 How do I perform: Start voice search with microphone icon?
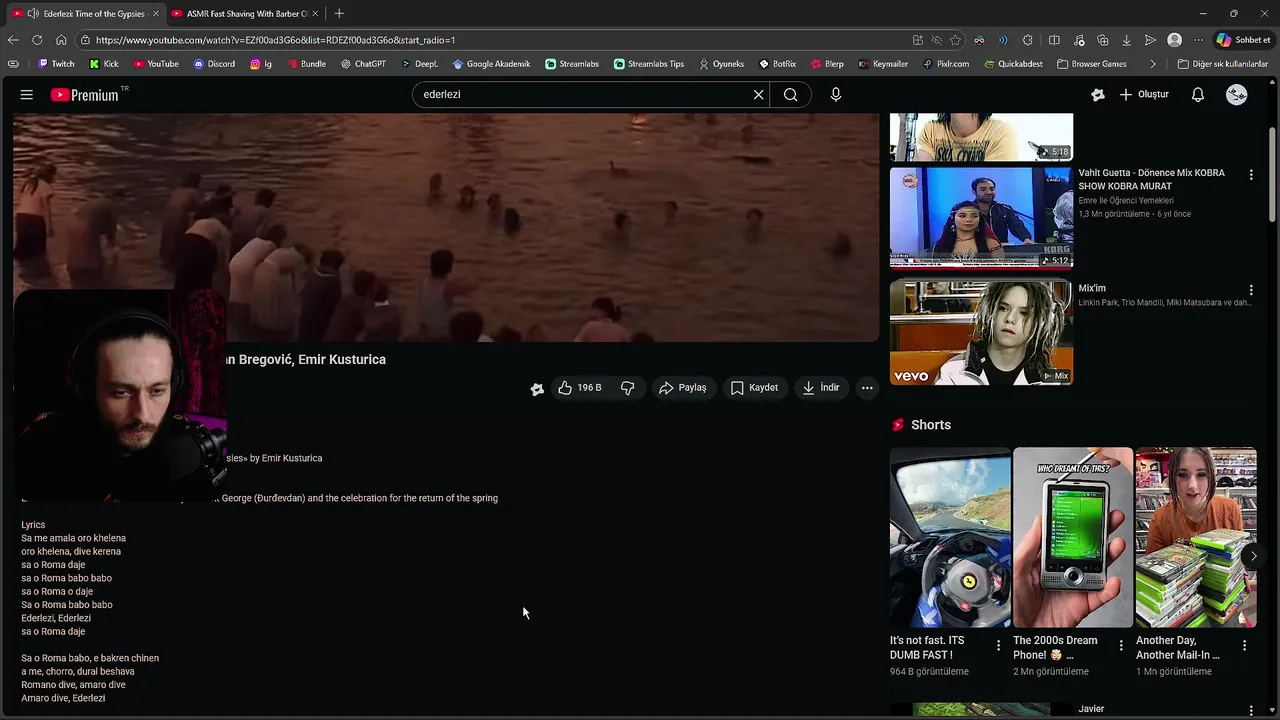(x=836, y=94)
